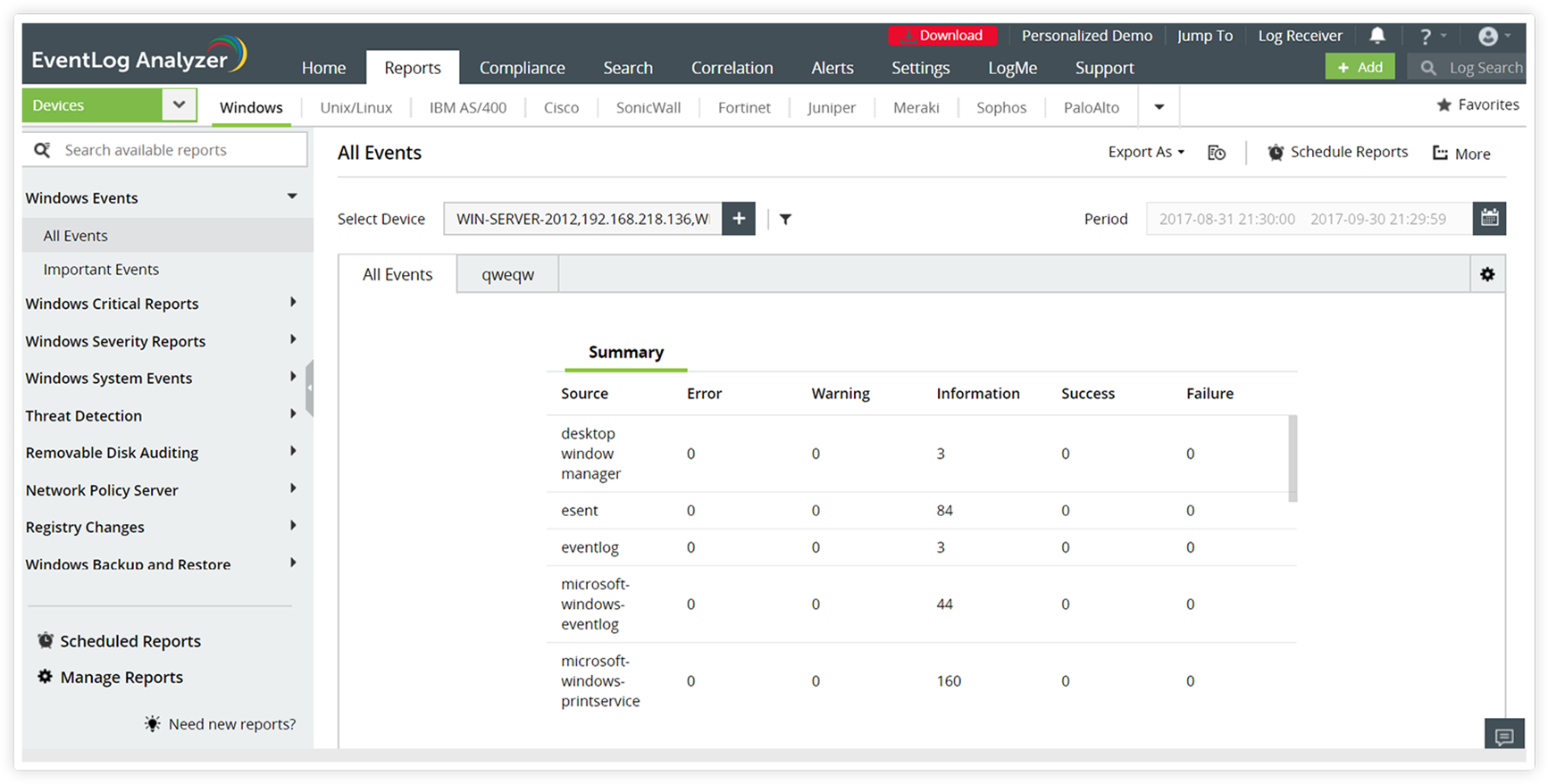Click the Search available reports field
Screen dimensions: 1548x784
click(165, 150)
